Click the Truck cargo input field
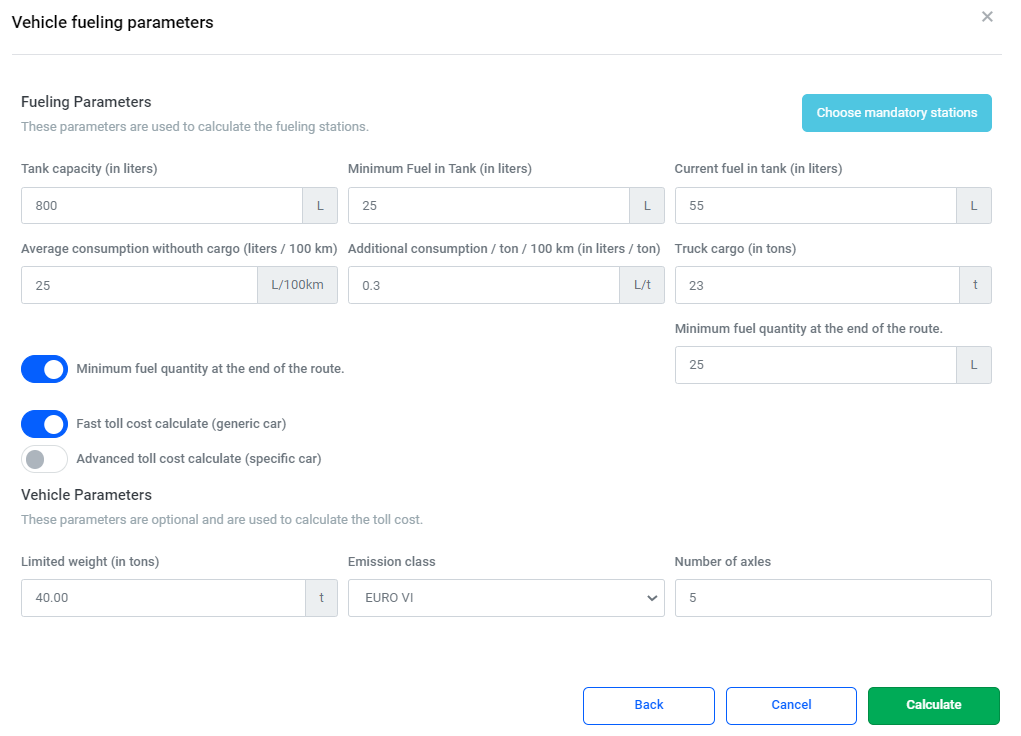This screenshot has width=1021, height=736. [816, 285]
